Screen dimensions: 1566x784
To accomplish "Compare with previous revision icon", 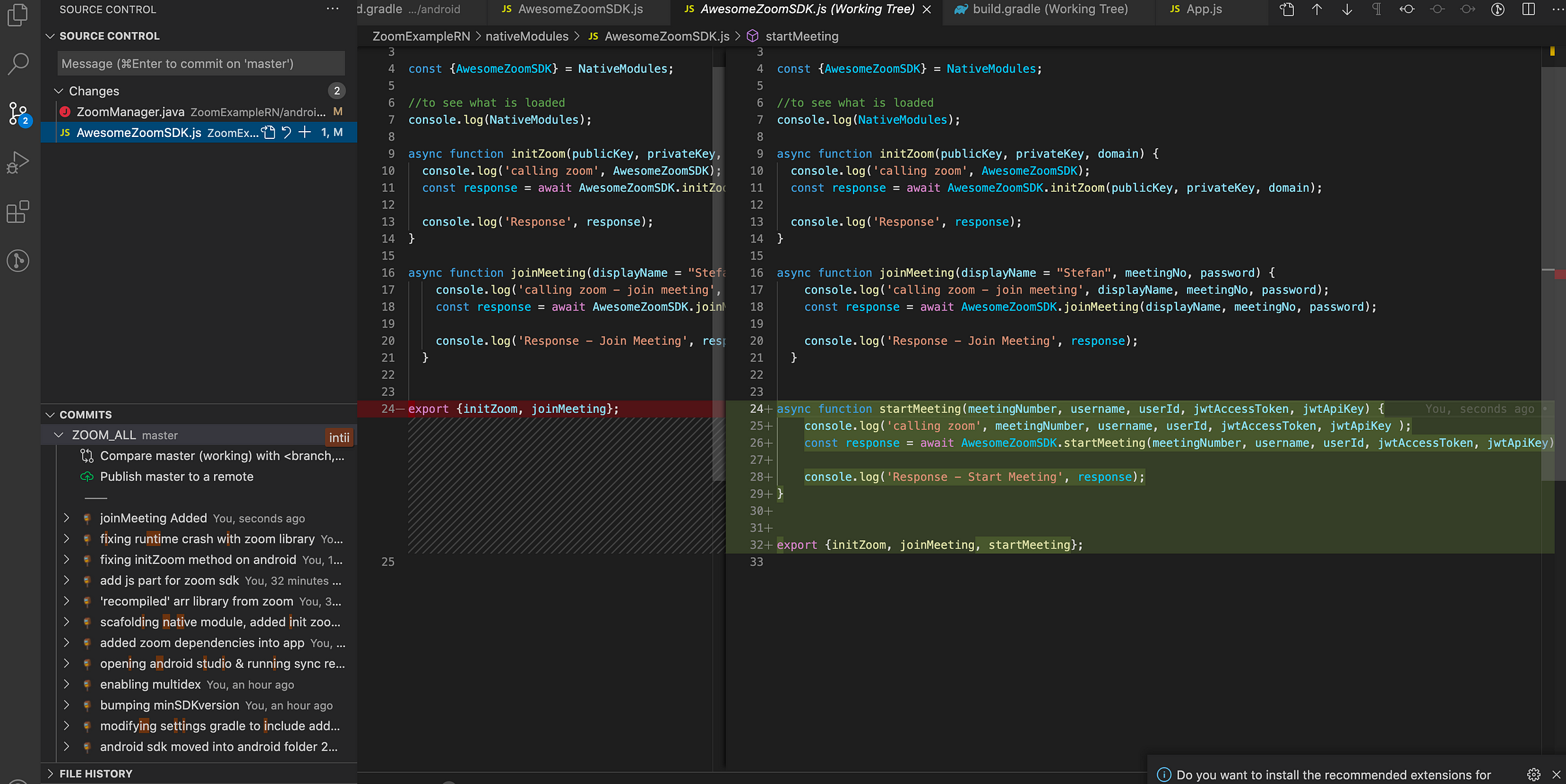I will click(1407, 9).
